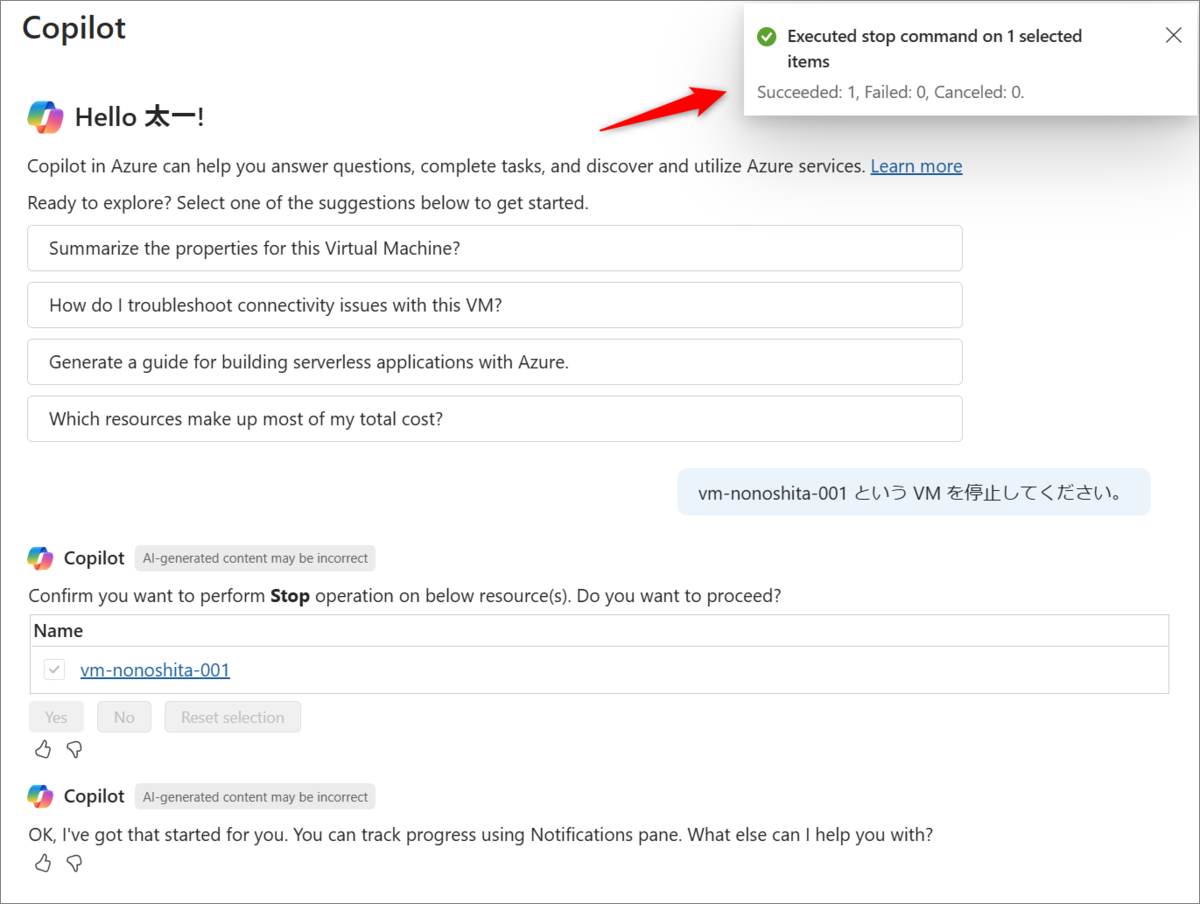Close the stop command notification toast

[x=1174, y=36]
